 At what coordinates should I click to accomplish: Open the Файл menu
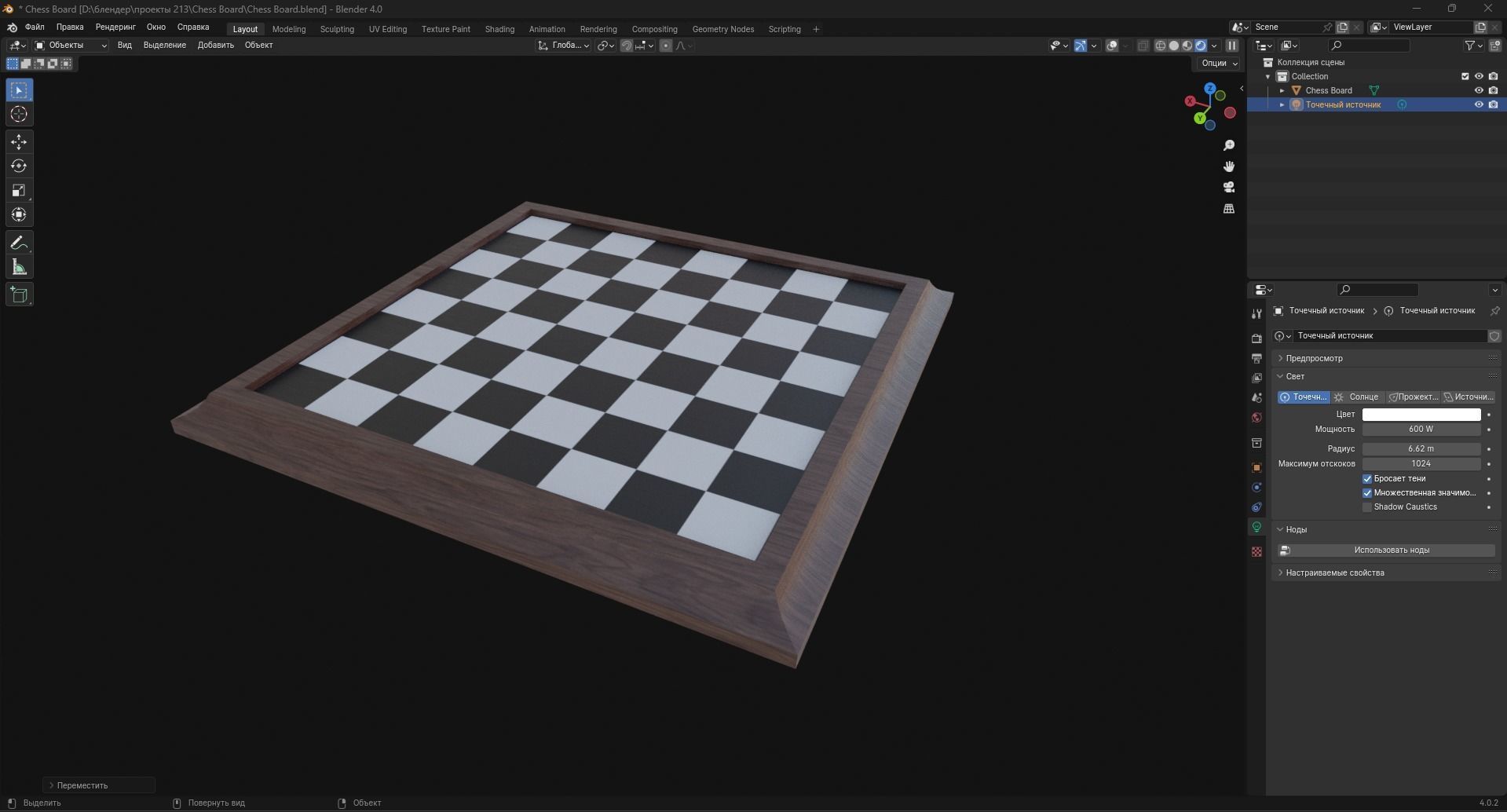click(x=35, y=27)
